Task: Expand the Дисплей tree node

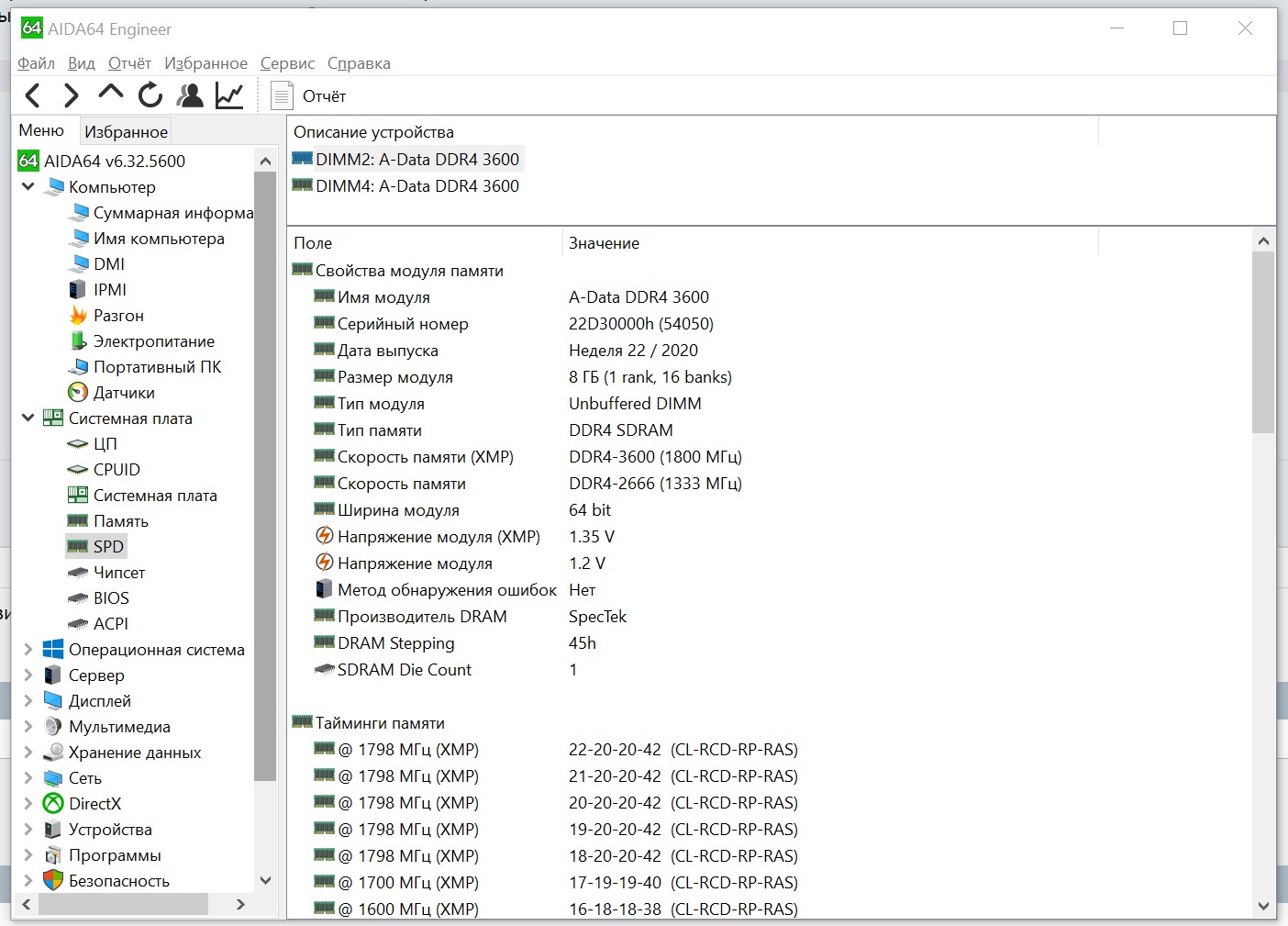Action: (28, 700)
